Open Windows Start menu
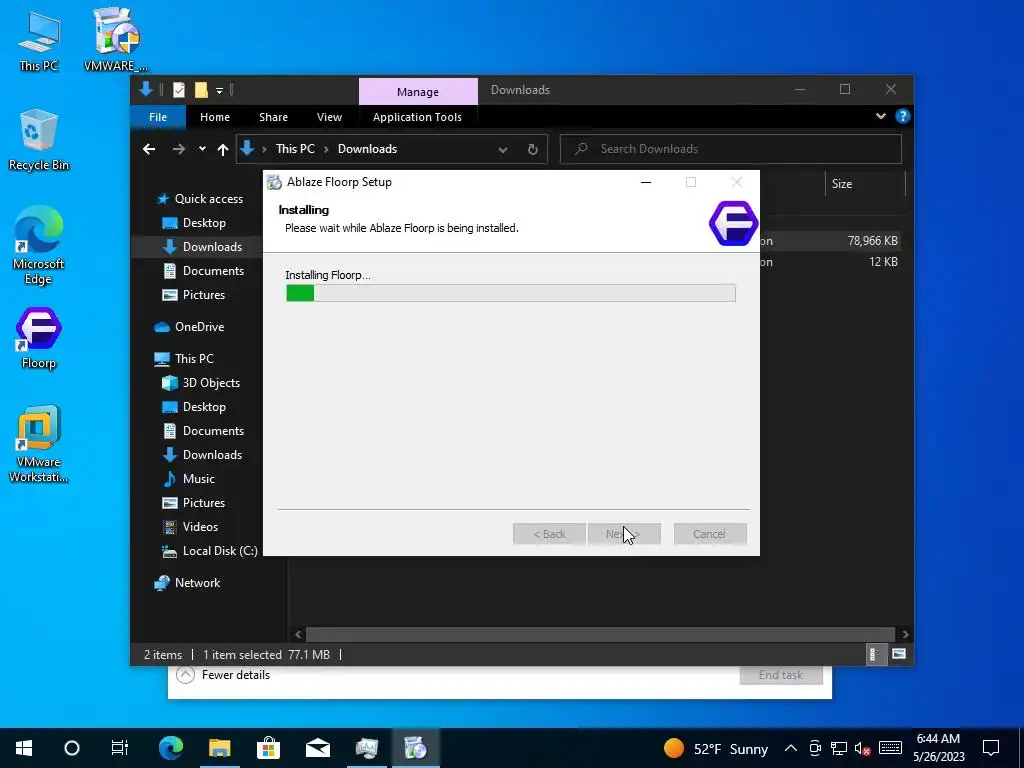The image size is (1024, 768). 24,748
